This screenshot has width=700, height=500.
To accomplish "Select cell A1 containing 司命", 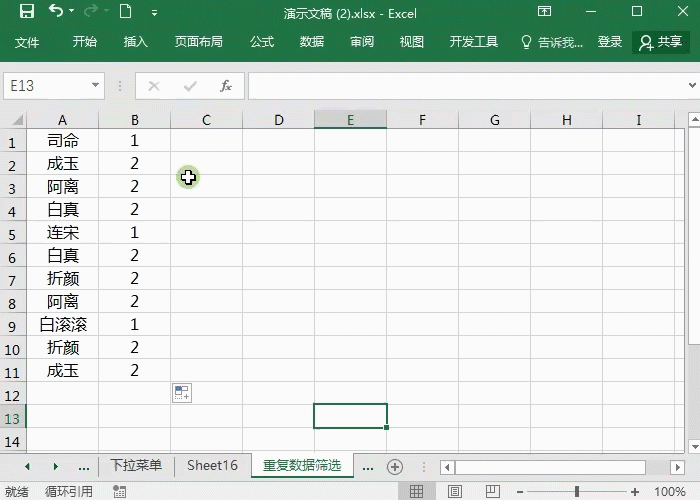I will click(62, 141).
